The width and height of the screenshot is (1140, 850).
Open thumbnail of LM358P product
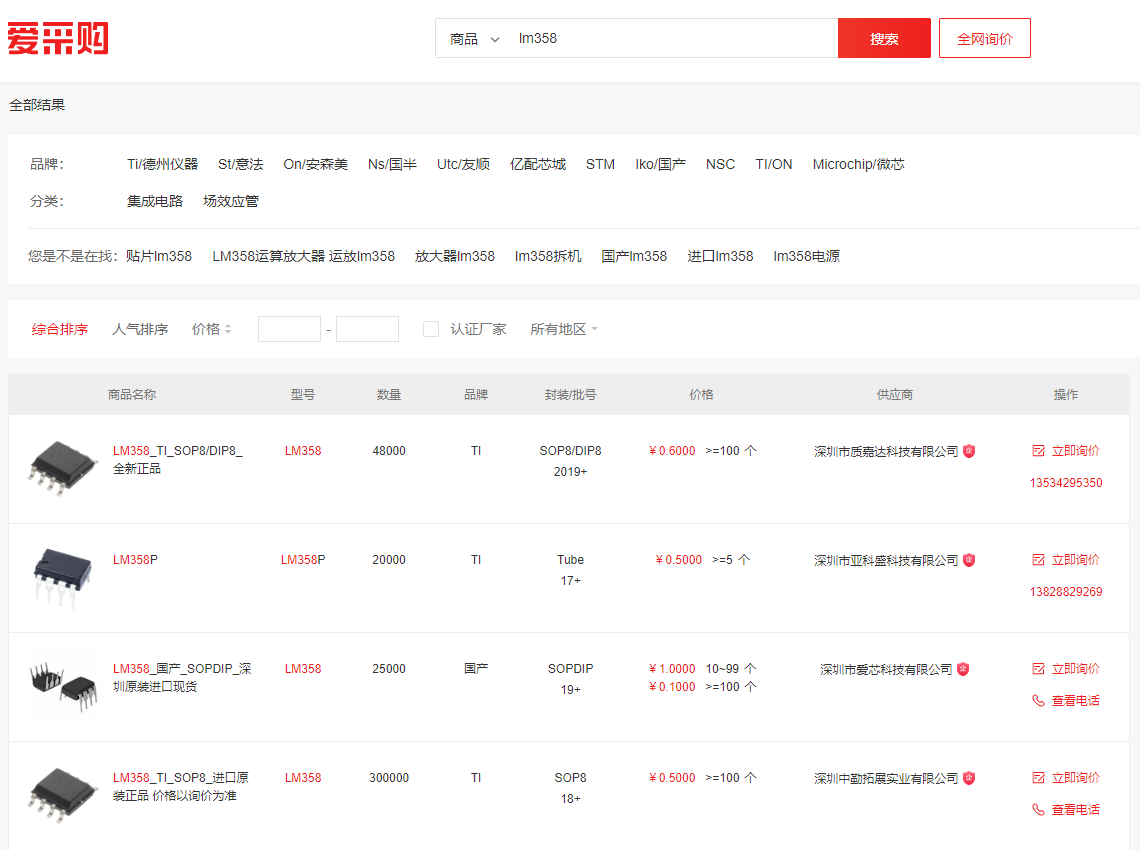(x=63, y=577)
